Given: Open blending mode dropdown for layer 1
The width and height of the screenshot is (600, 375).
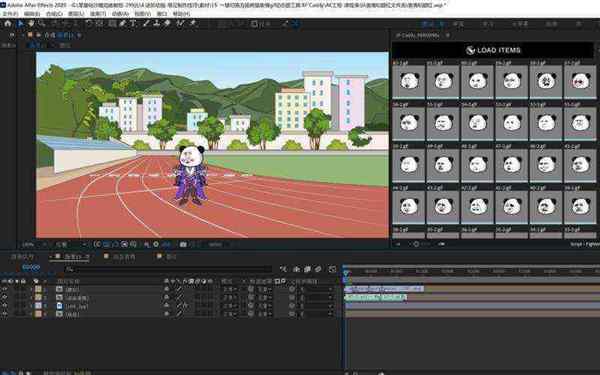Looking at the screenshot, I should coord(230,289).
